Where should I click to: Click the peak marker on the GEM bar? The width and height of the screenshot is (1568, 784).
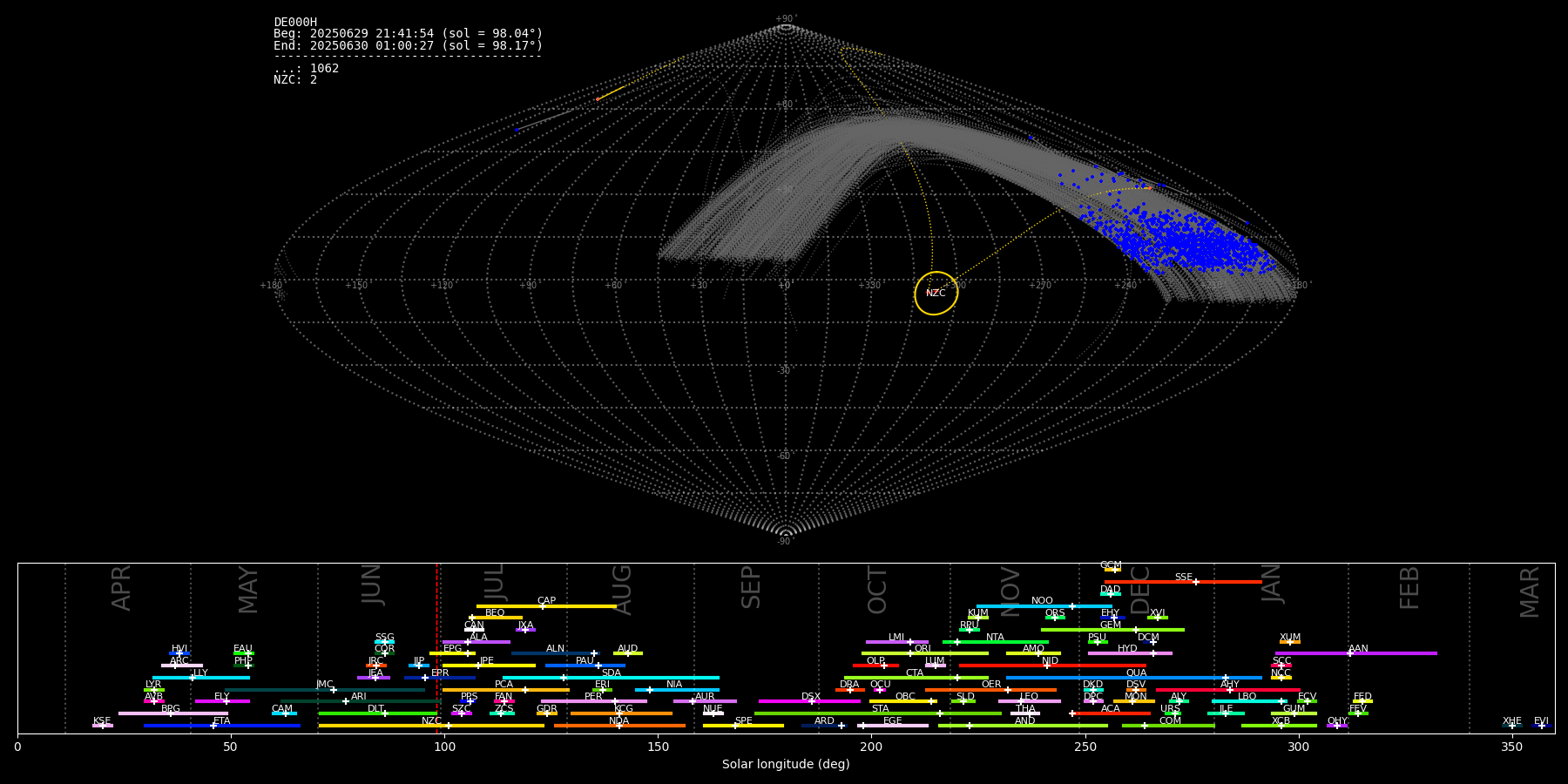(x=1135, y=630)
